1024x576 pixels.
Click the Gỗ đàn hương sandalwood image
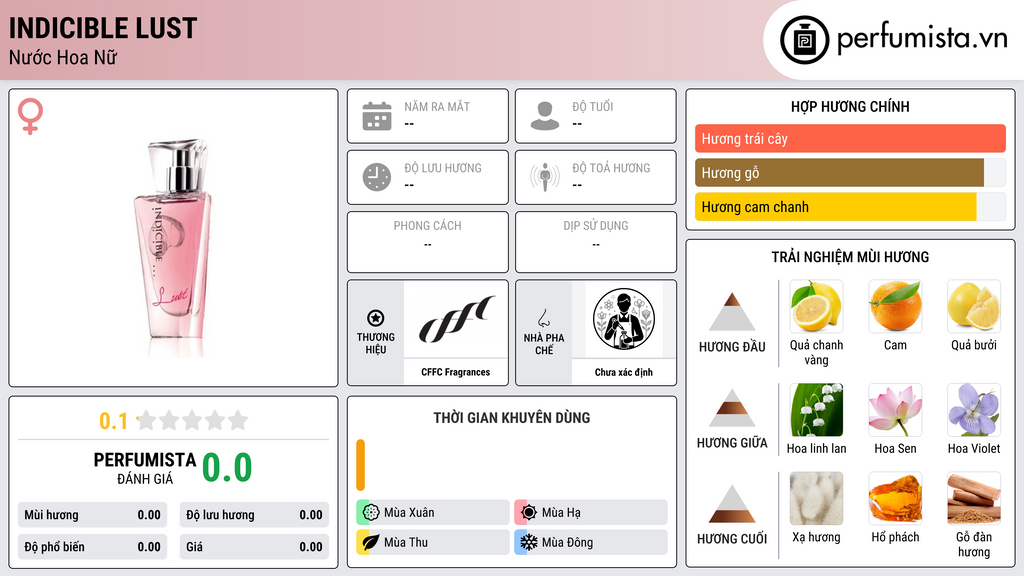974,499
